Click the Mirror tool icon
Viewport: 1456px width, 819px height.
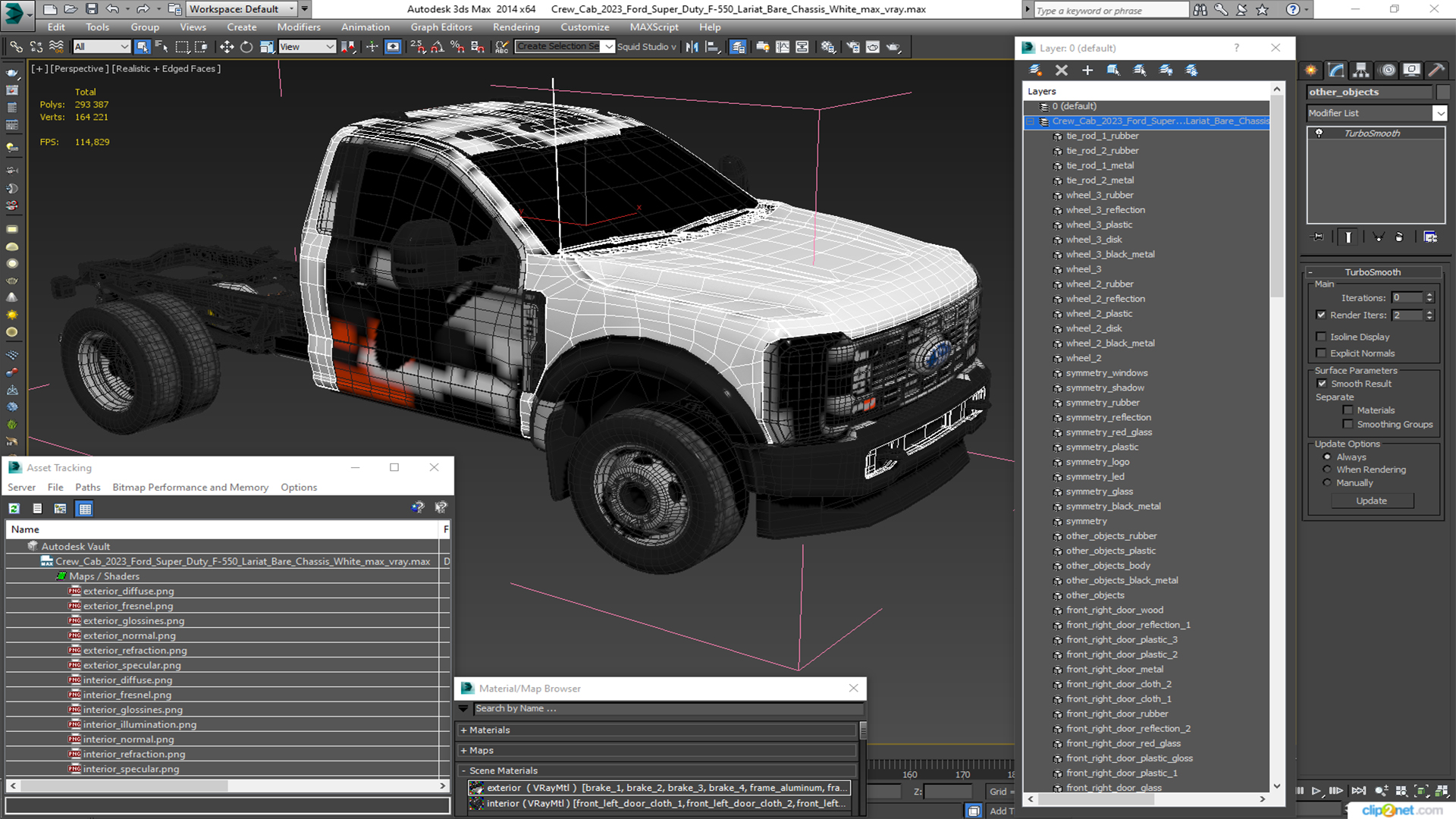692,47
